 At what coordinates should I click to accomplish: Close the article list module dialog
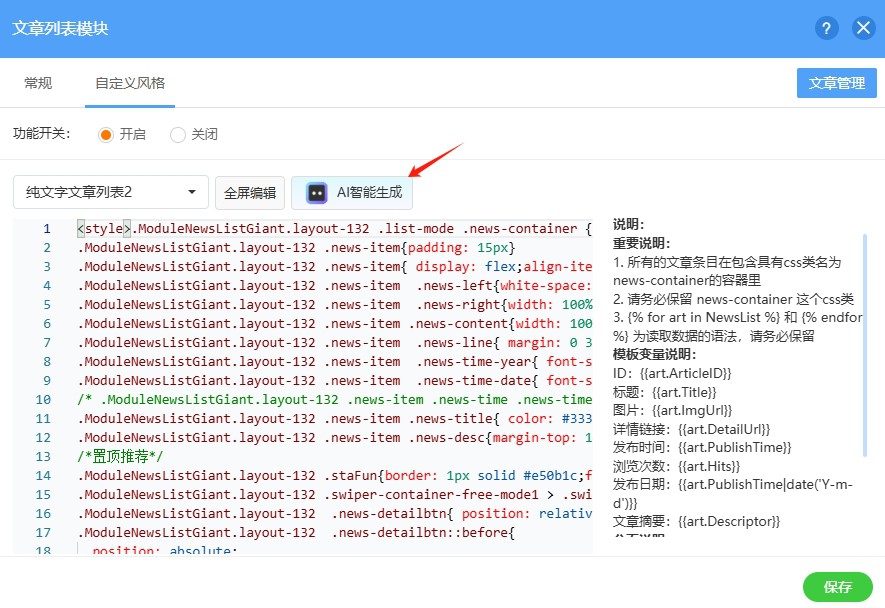[x=864, y=28]
